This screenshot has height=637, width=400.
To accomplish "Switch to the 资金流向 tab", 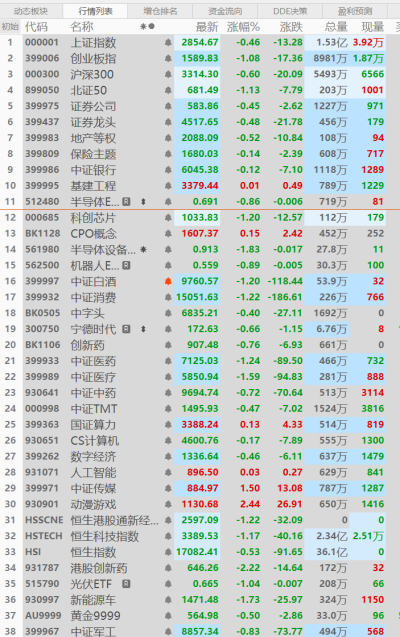I will [225, 11].
